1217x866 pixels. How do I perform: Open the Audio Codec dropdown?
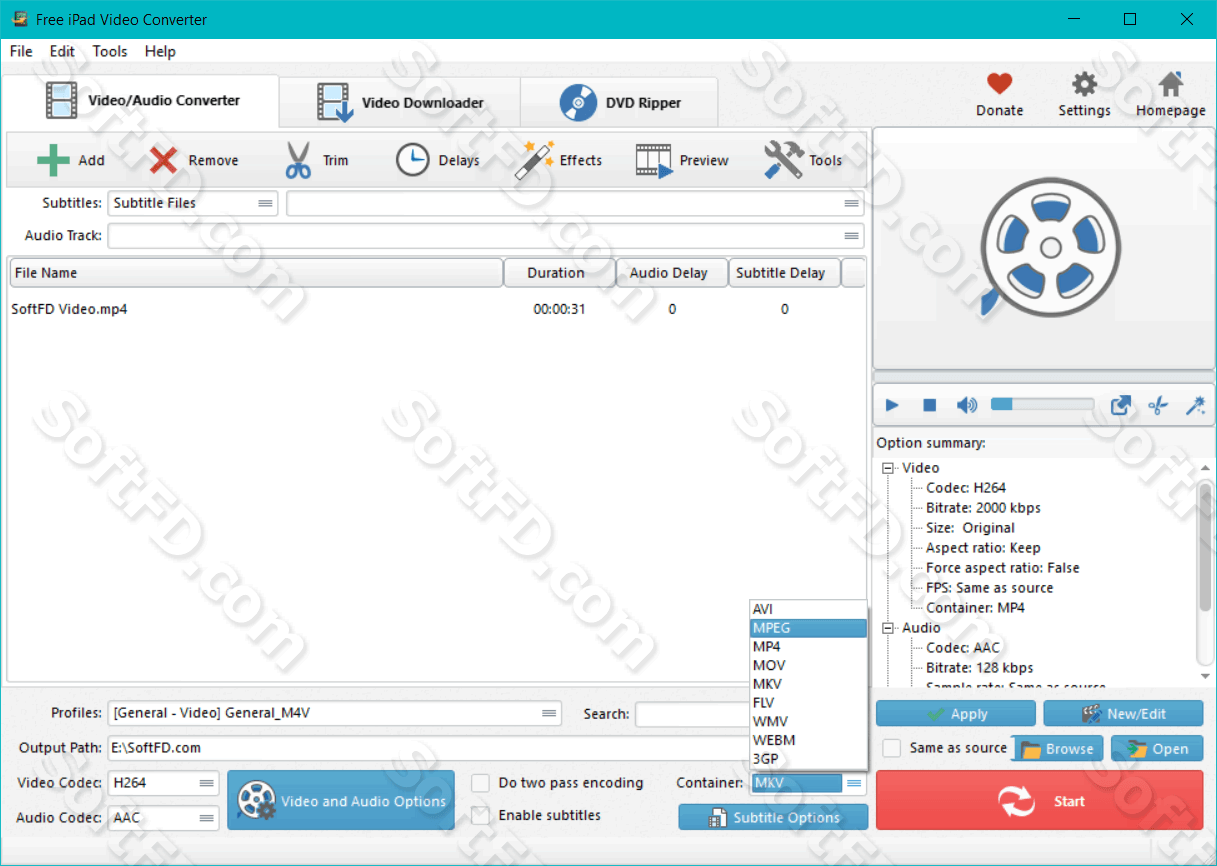pyautogui.click(x=164, y=818)
